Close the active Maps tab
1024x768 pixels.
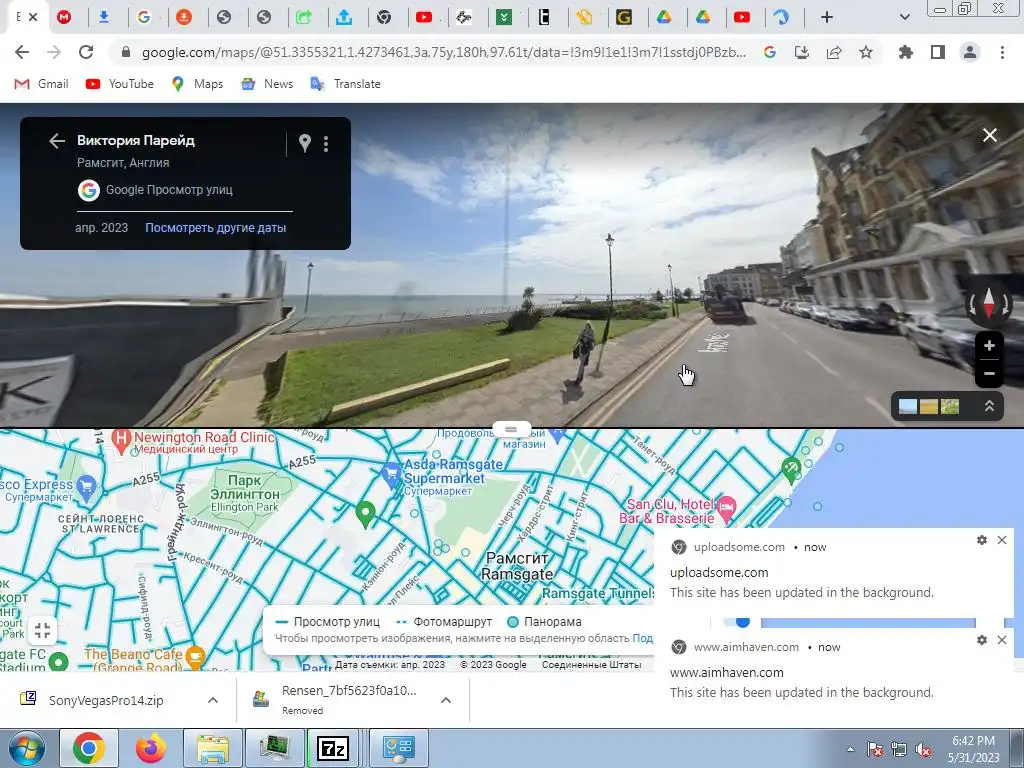[33, 18]
